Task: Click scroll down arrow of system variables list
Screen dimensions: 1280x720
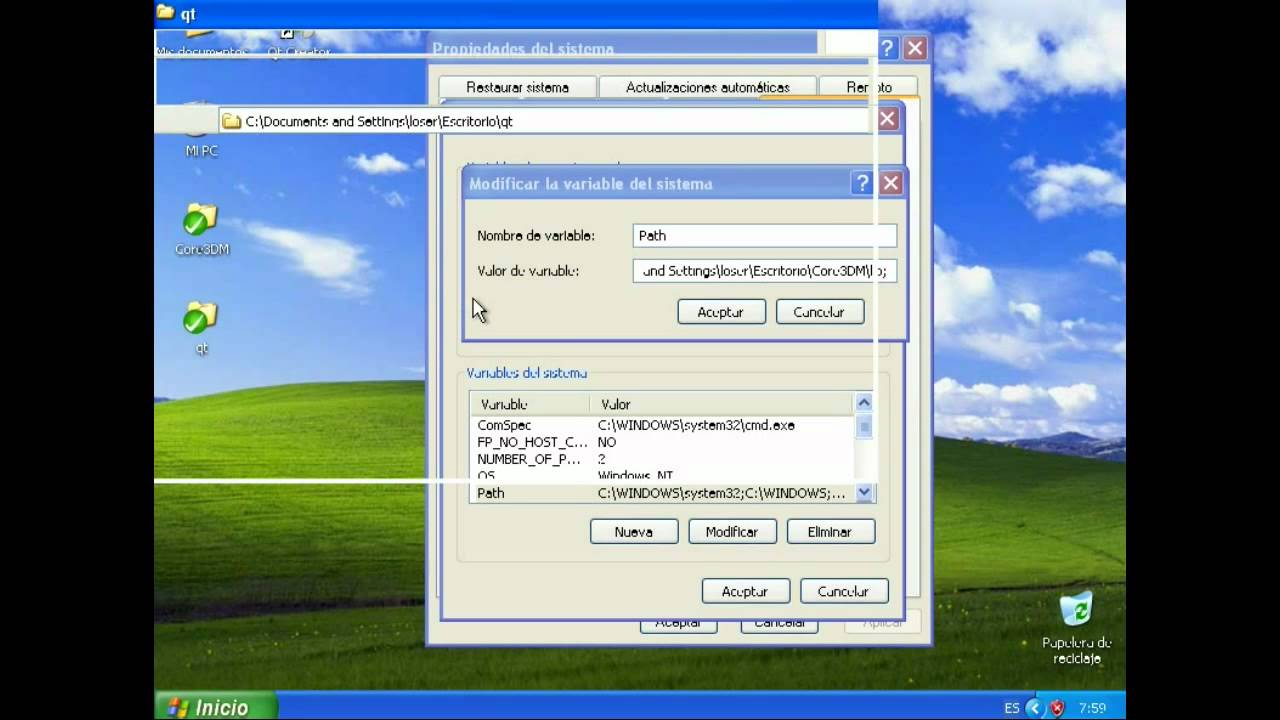Action: [x=864, y=492]
